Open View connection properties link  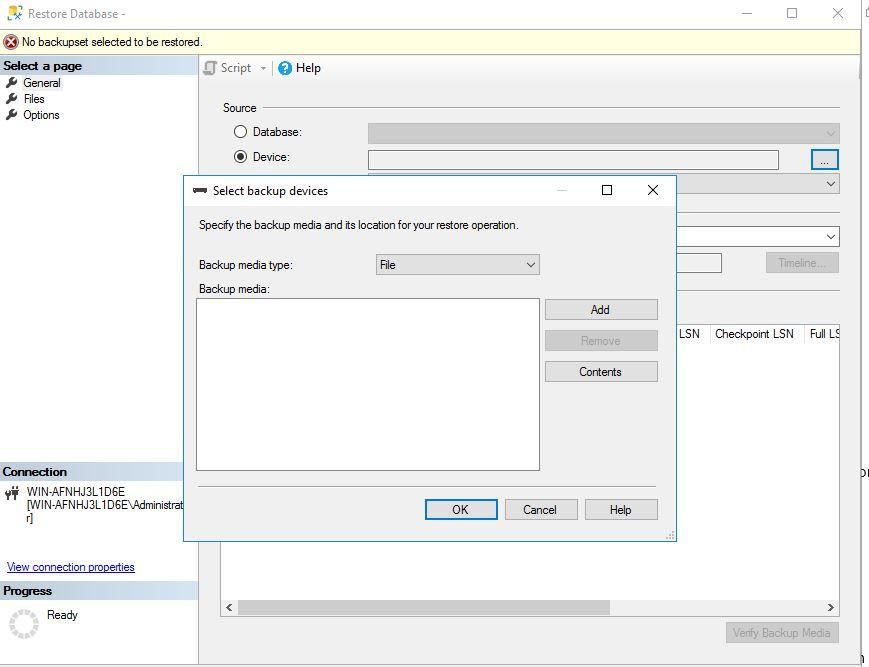tap(71, 567)
